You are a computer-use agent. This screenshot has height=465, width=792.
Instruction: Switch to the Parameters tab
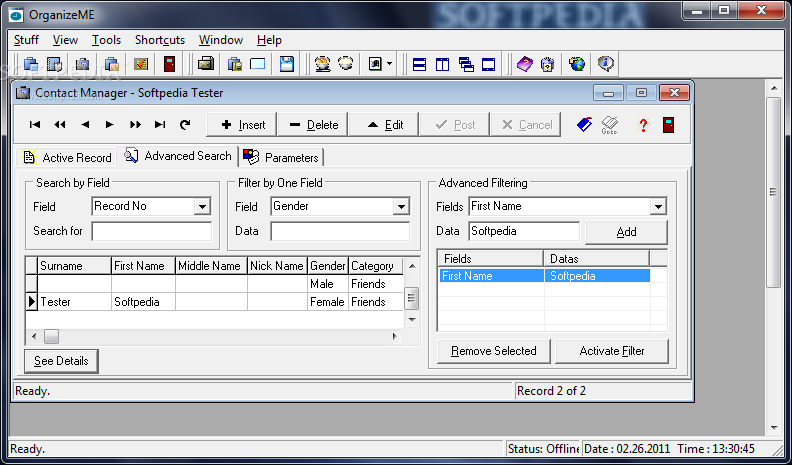tap(281, 158)
